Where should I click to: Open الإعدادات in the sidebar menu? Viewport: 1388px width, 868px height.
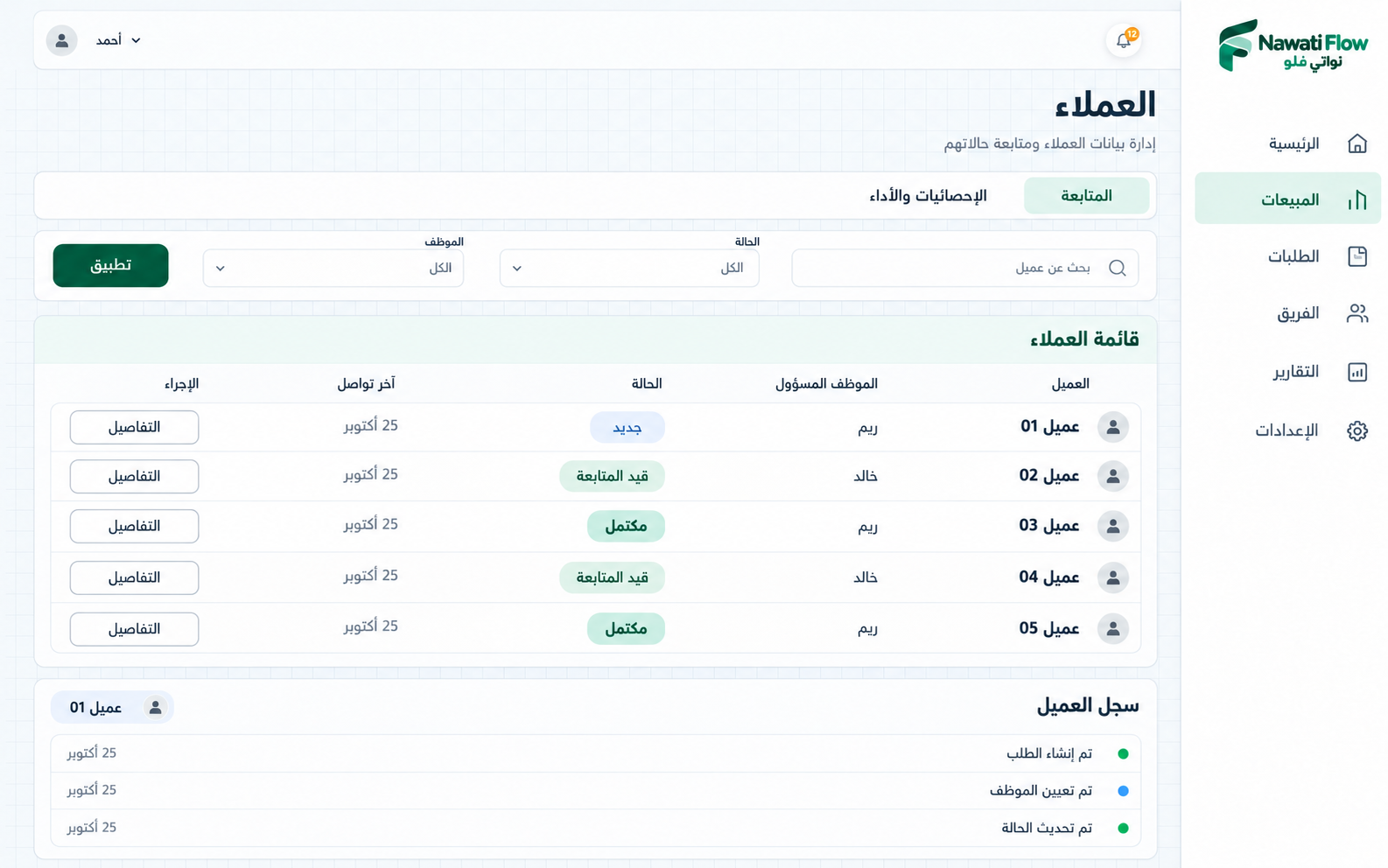(1288, 430)
